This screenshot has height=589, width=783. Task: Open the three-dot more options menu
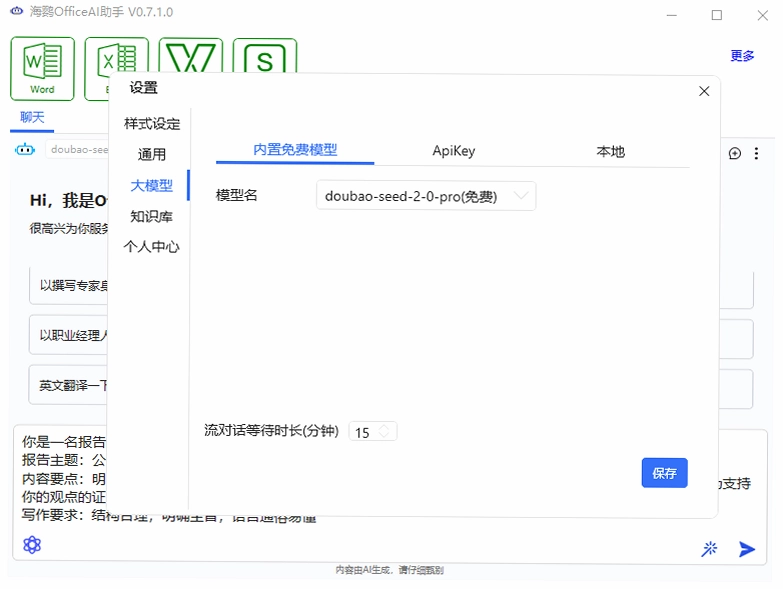tap(757, 153)
